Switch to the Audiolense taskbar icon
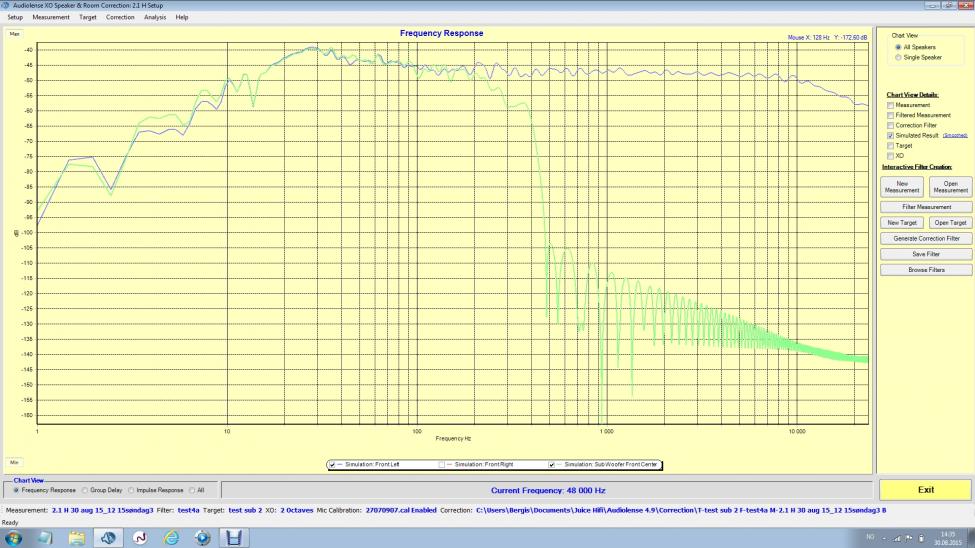 pyautogui.click(x=108, y=538)
